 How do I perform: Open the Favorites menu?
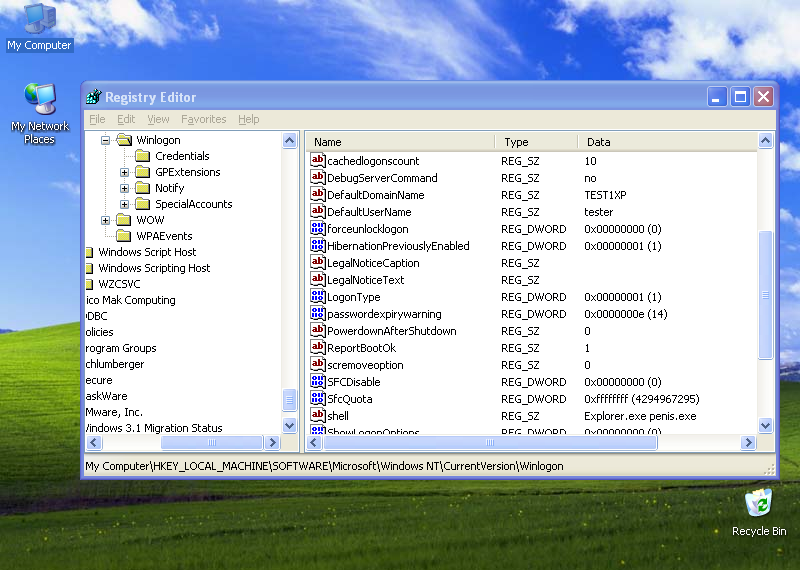click(204, 119)
